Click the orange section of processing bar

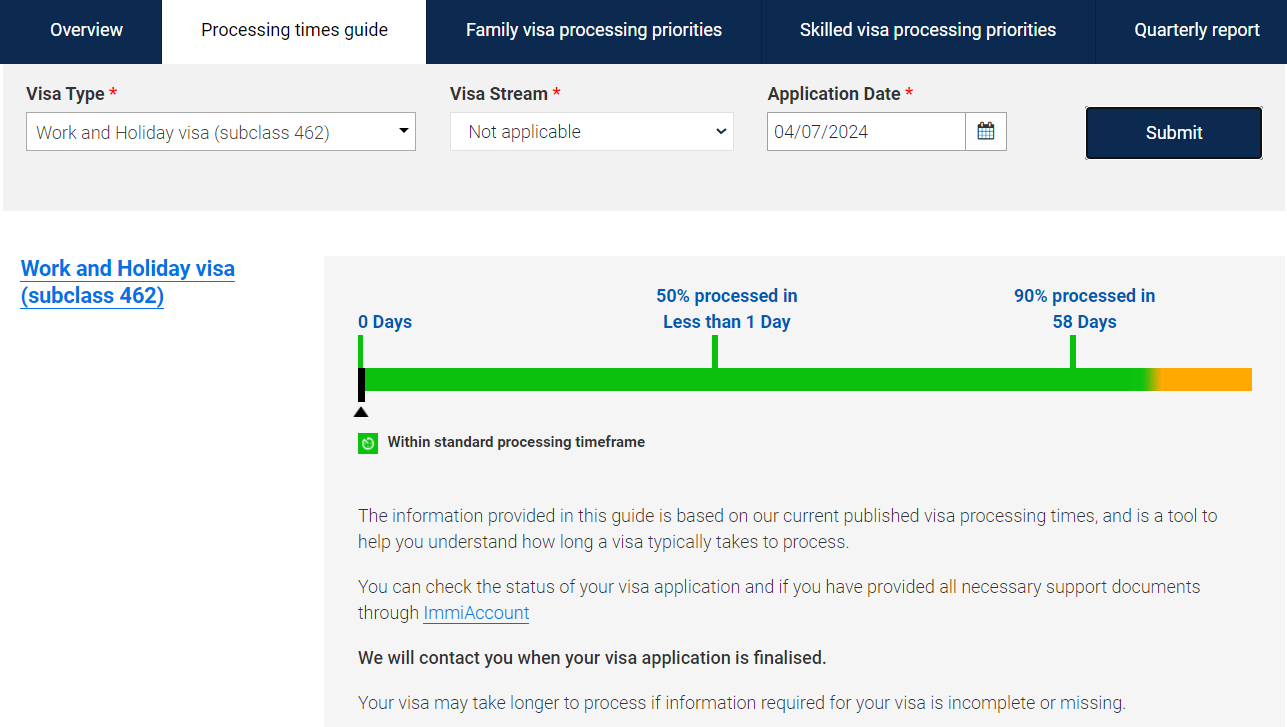1205,380
